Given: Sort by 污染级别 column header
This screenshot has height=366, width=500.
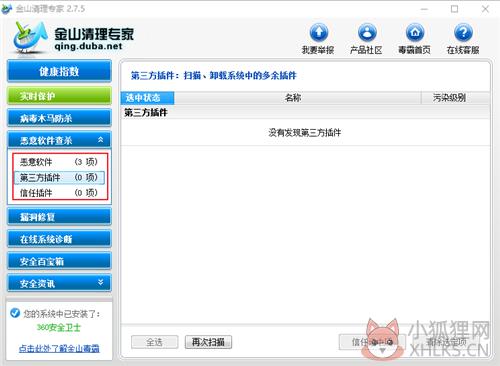Looking at the screenshot, I should pos(455,98).
